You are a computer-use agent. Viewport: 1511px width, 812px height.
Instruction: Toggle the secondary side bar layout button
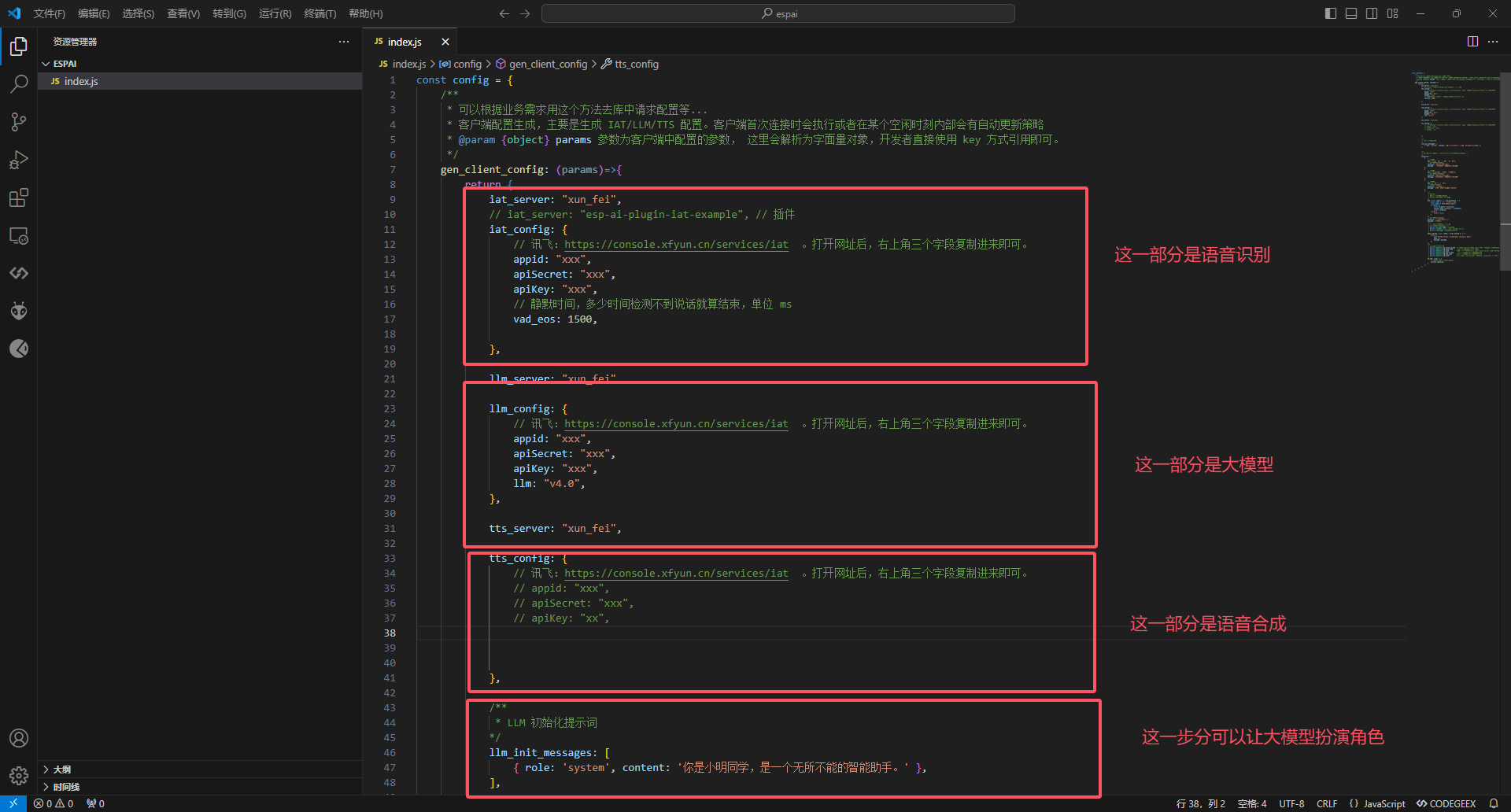[1372, 13]
